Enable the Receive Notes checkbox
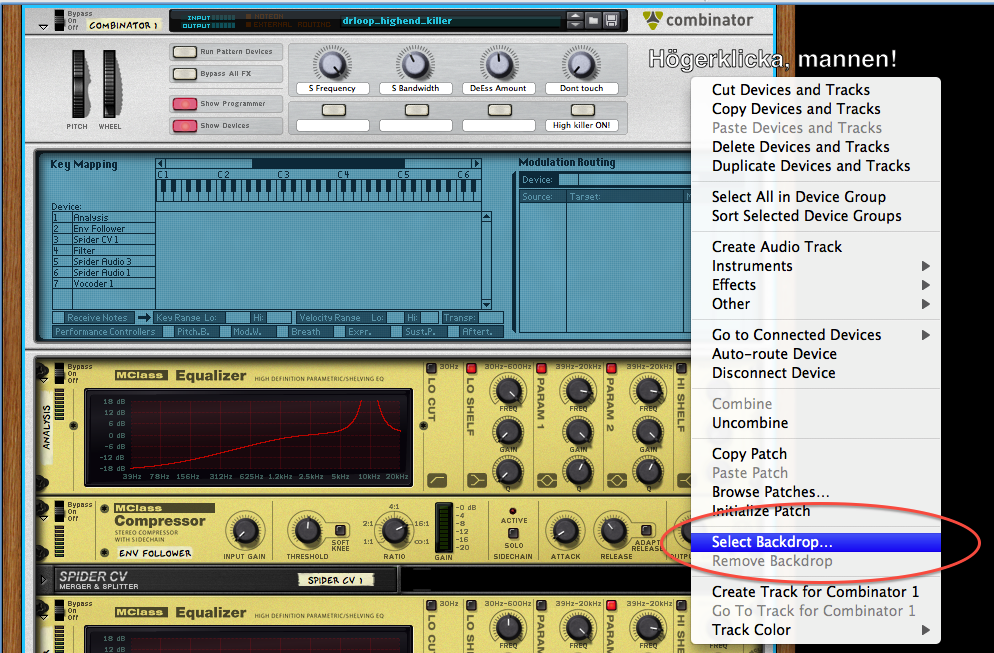994x653 pixels. (58, 318)
